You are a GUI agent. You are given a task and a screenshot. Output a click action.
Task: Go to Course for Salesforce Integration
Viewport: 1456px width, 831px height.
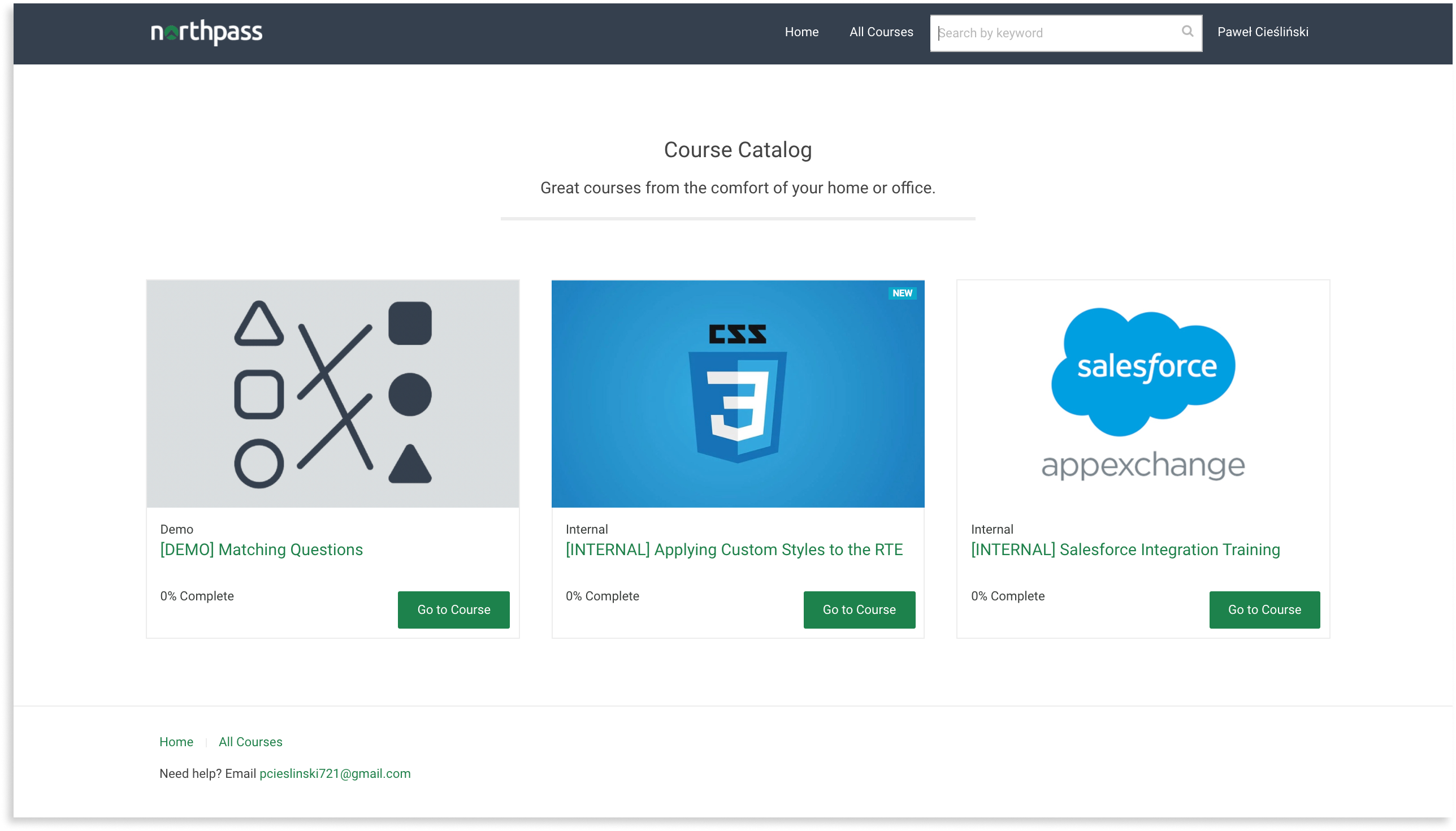tap(1264, 609)
